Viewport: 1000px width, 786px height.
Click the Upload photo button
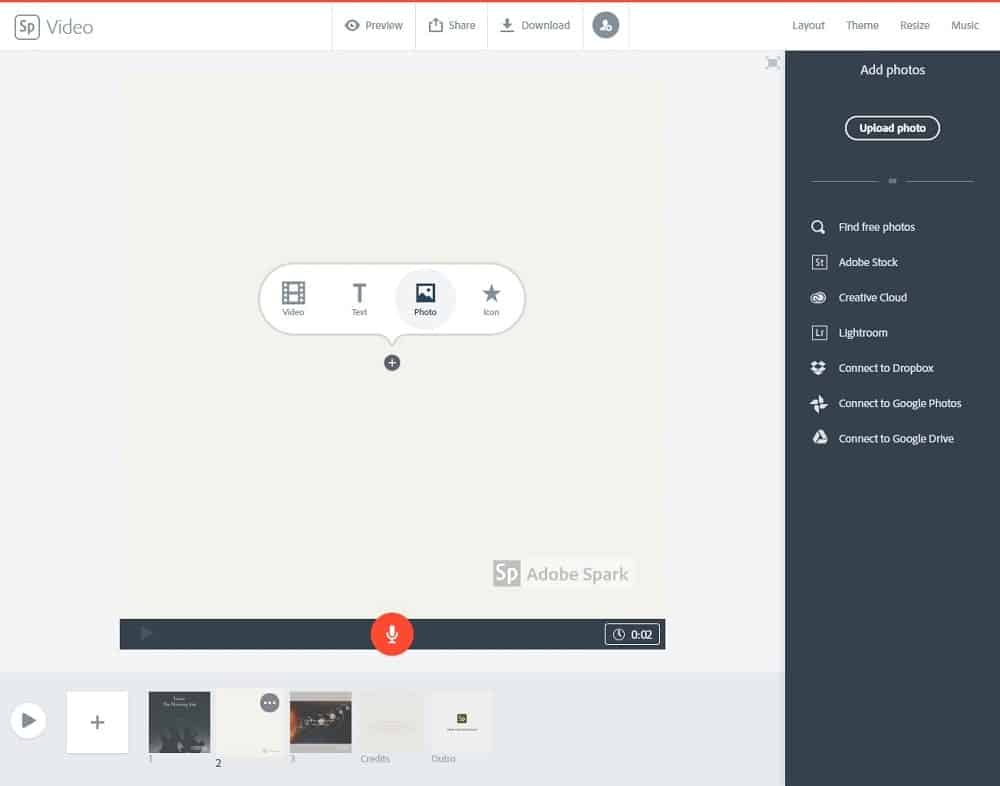(x=892, y=128)
